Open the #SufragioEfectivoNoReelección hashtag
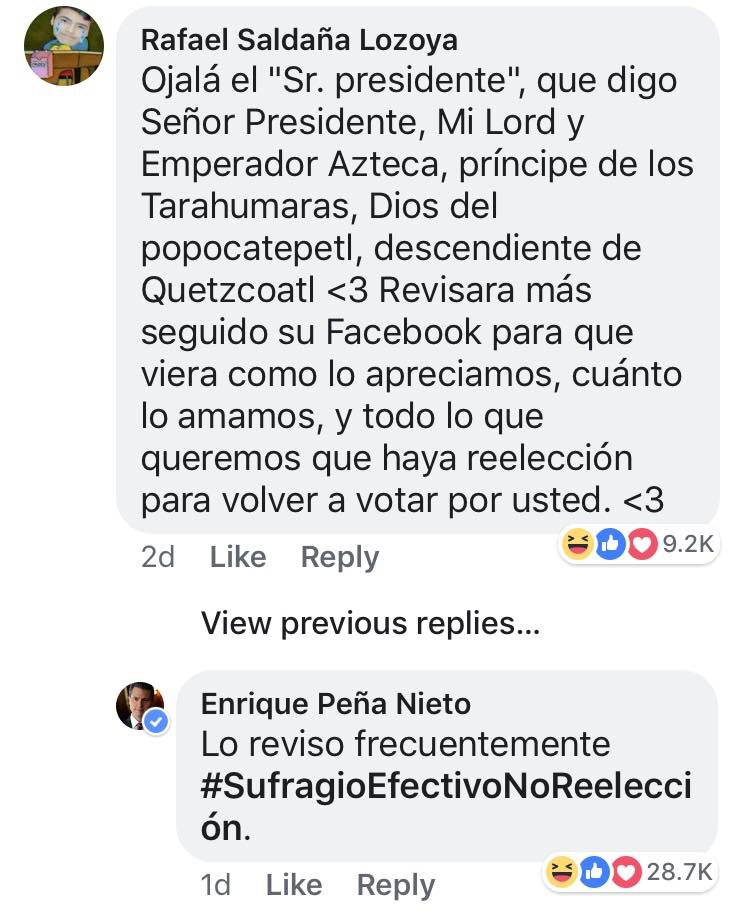This screenshot has height=918, width=749. pyautogui.click(x=446, y=786)
